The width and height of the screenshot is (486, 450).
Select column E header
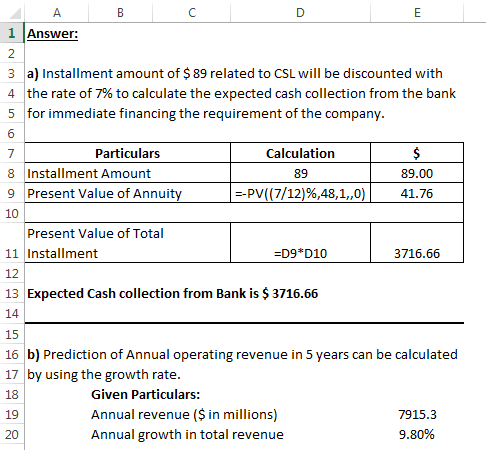[417, 13]
